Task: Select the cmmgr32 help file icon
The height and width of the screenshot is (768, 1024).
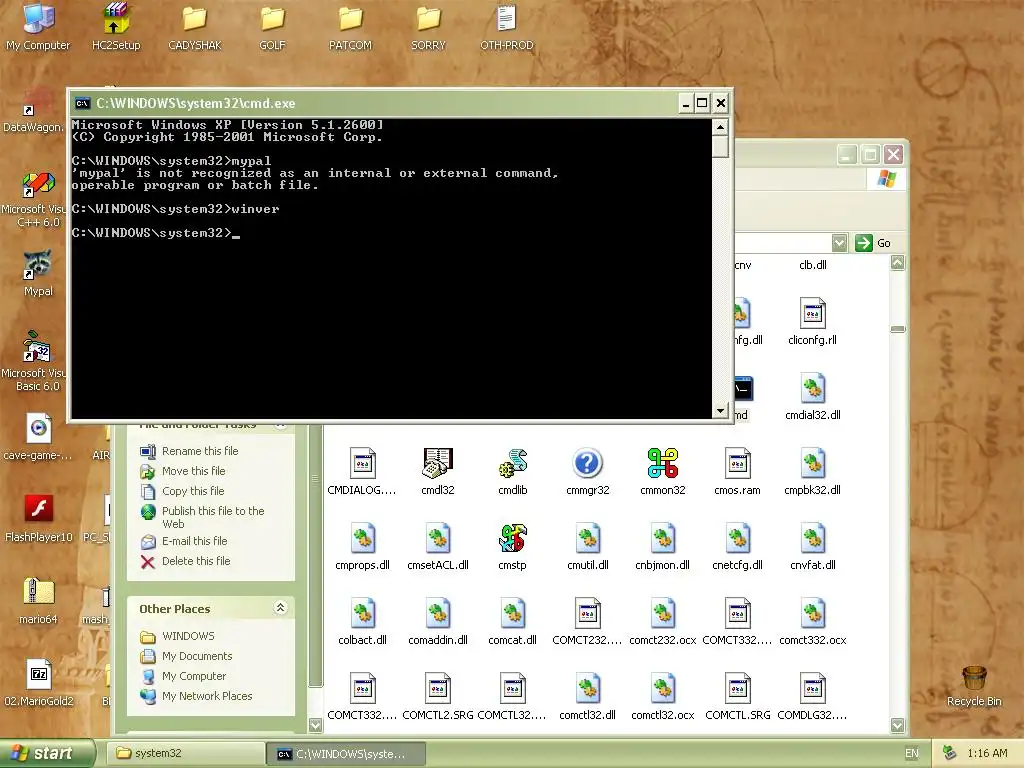Action: point(588,464)
